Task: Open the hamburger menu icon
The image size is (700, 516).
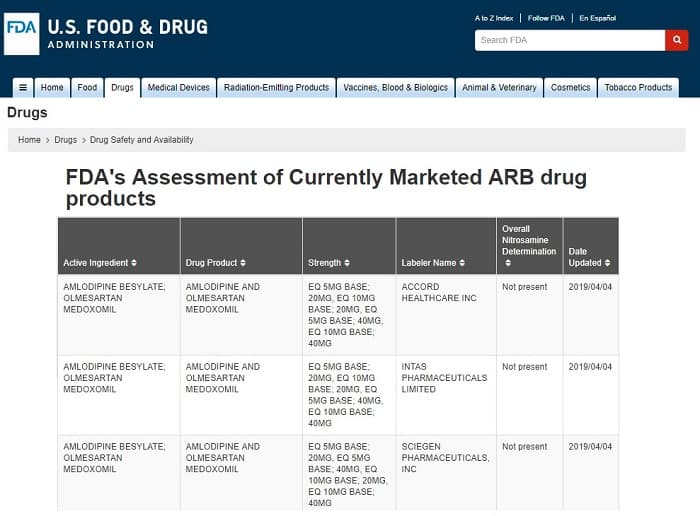Action: click(x=23, y=87)
